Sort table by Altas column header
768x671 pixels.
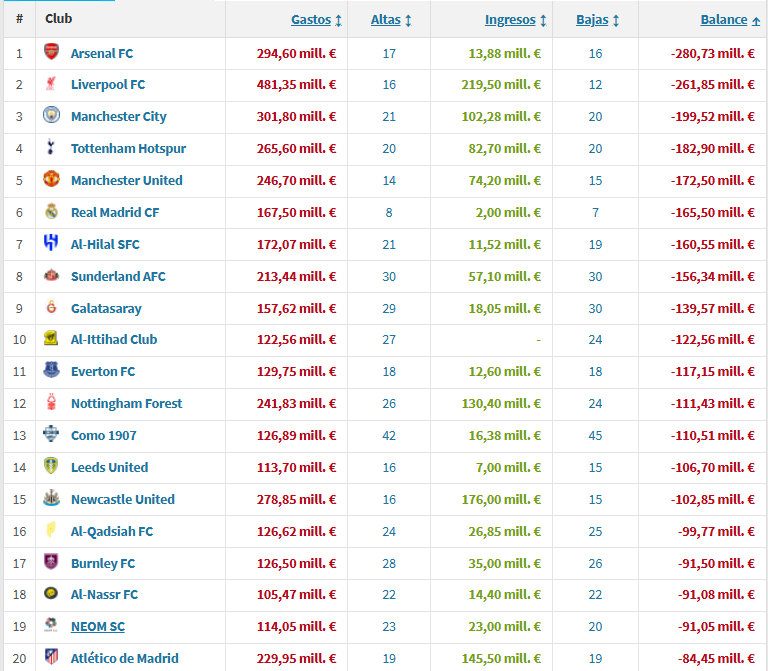[391, 20]
